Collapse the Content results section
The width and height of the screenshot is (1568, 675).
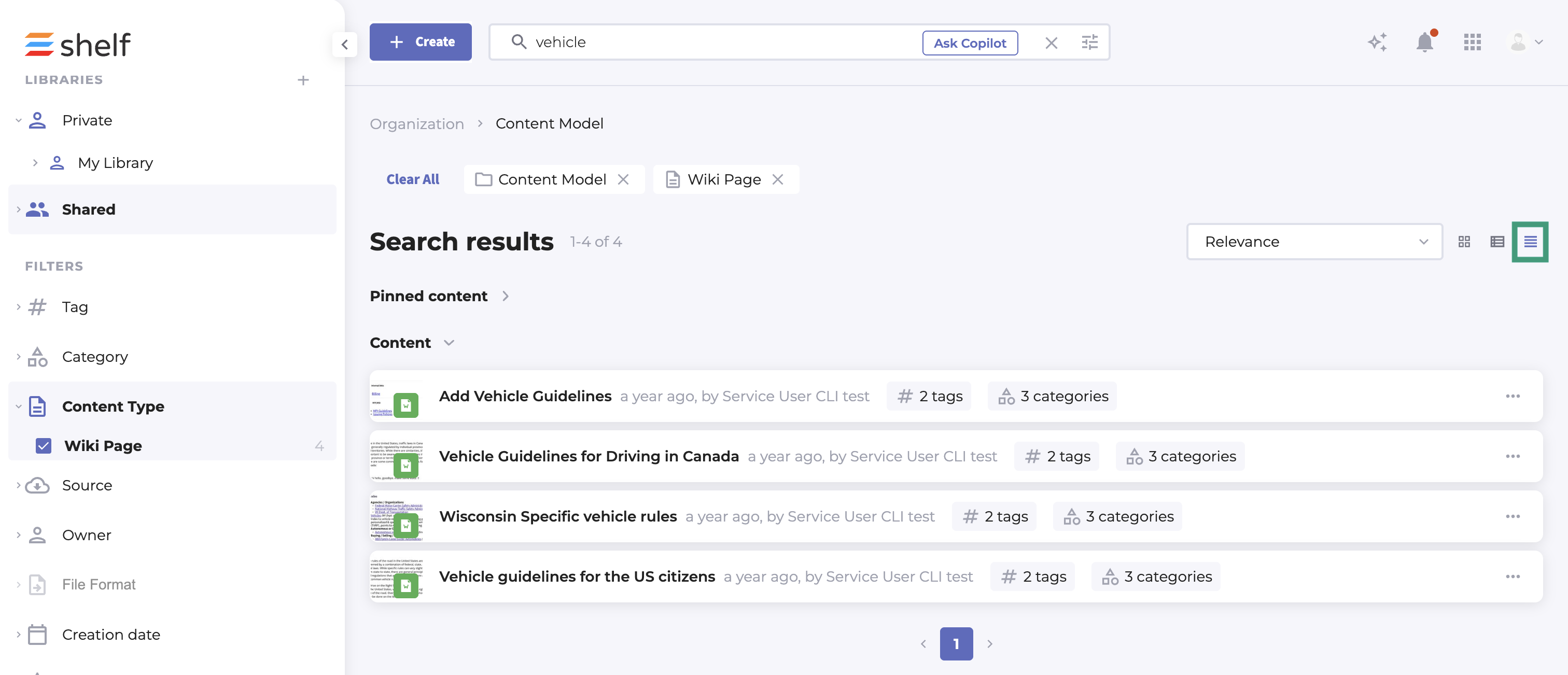click(x=449, y=343)
